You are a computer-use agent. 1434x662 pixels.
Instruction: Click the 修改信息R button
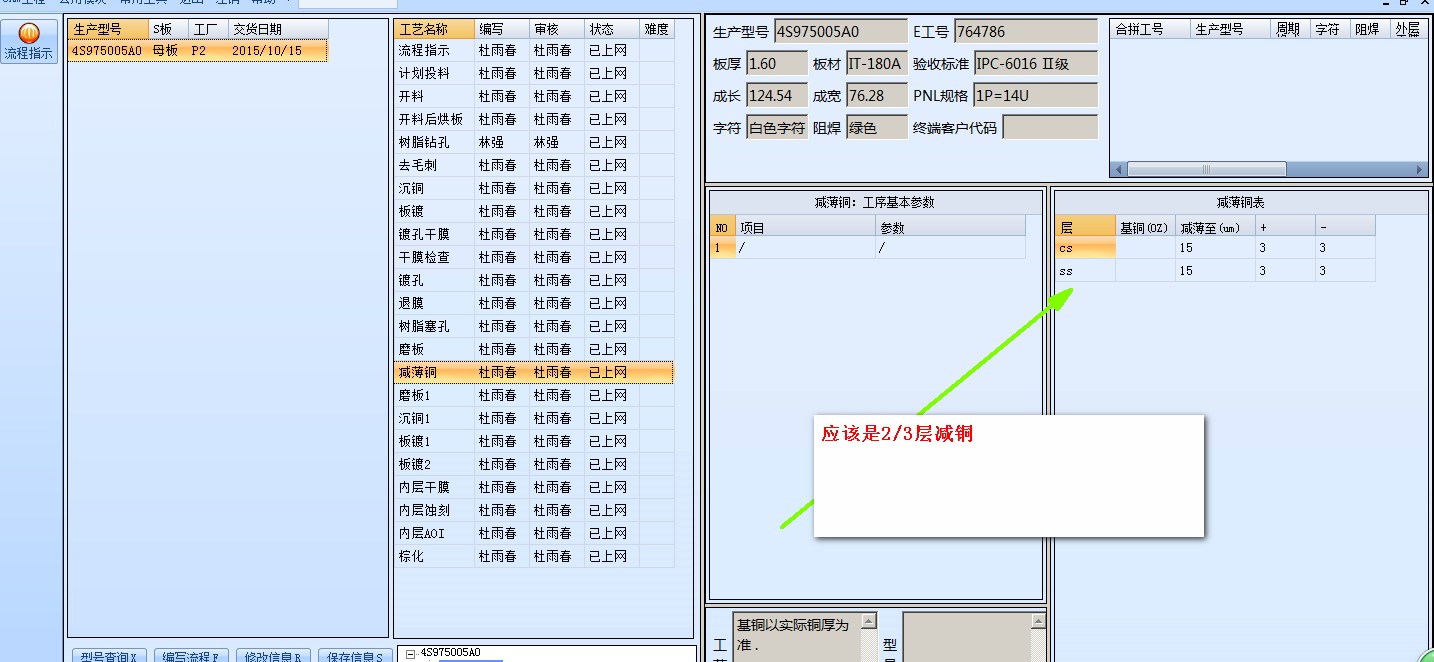pos(273,656)
